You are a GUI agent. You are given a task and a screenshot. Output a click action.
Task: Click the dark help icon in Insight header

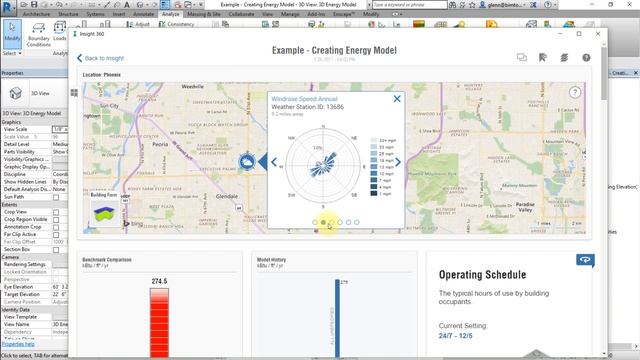coord(586,58)
